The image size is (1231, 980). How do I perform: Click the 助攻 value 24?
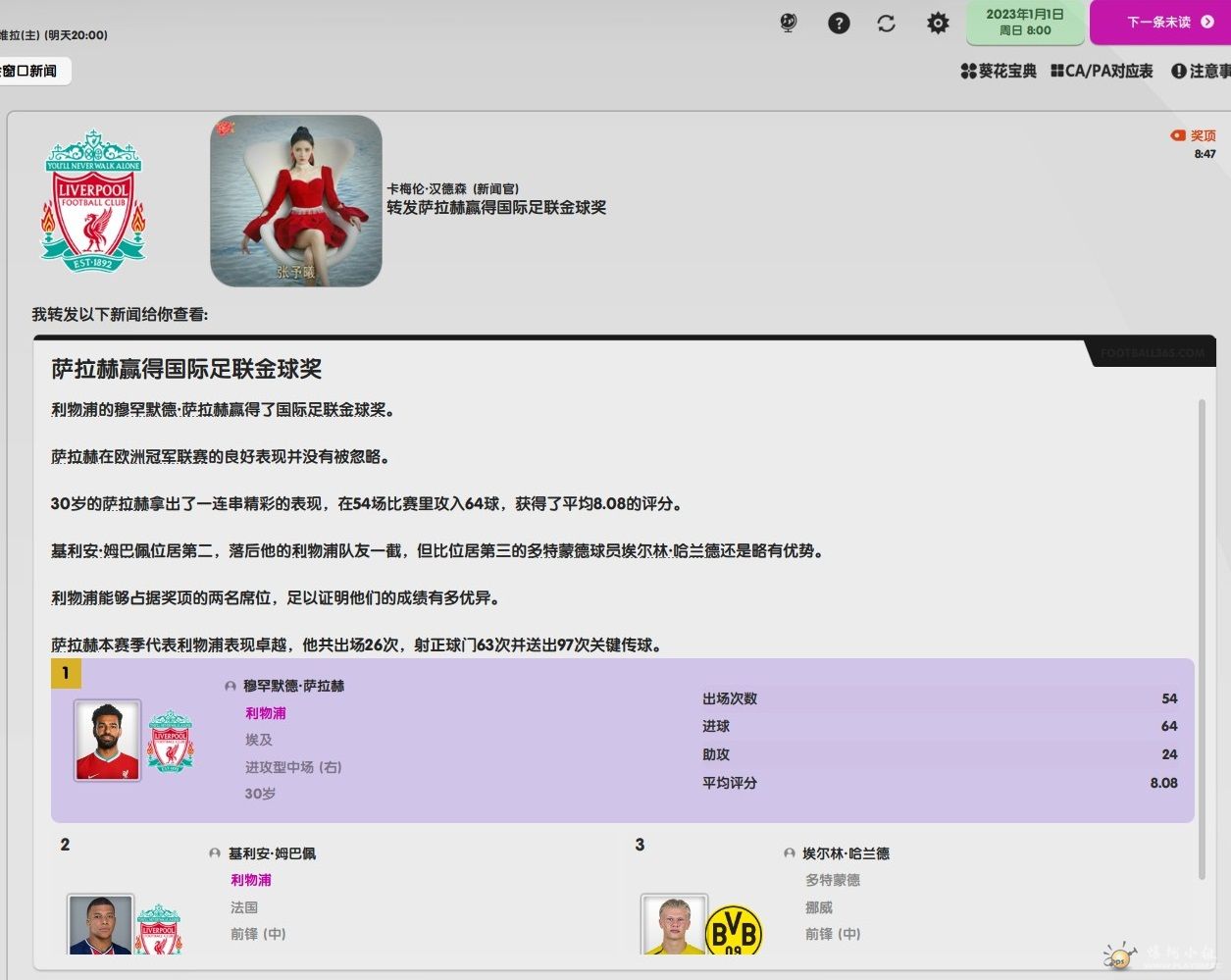click(x=1169, y=754)
